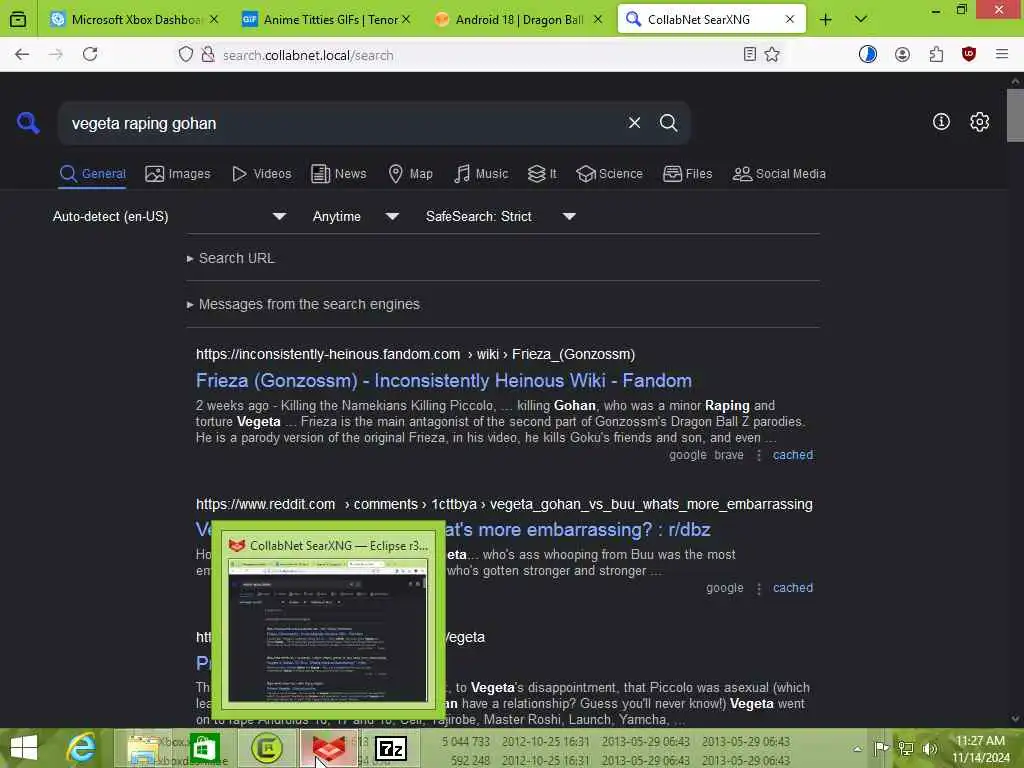Select the Social Media search category
The width and height of the screenshot is (1024, 768).
(779, 174)
